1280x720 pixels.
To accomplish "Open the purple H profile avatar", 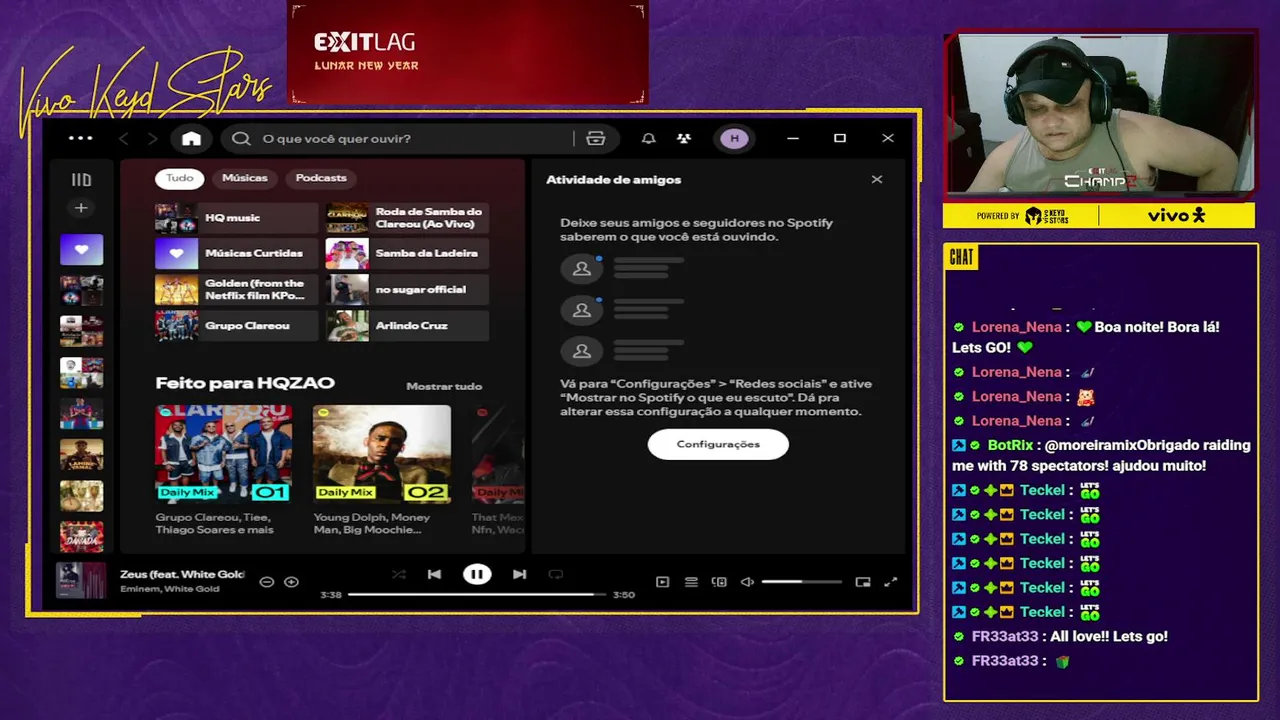I will [734, 138].
